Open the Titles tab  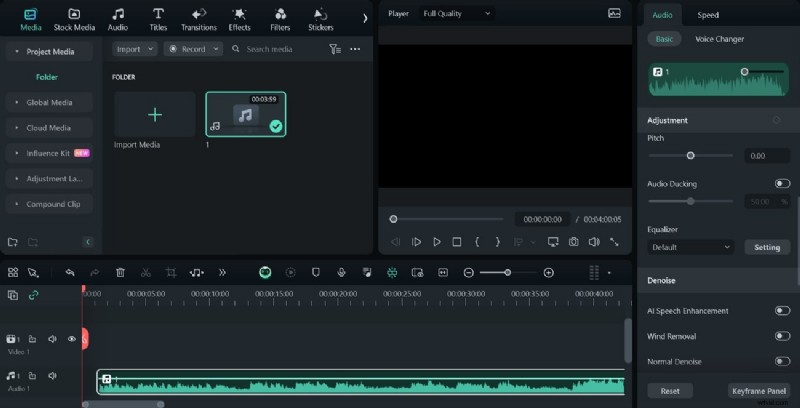[158, 19]
